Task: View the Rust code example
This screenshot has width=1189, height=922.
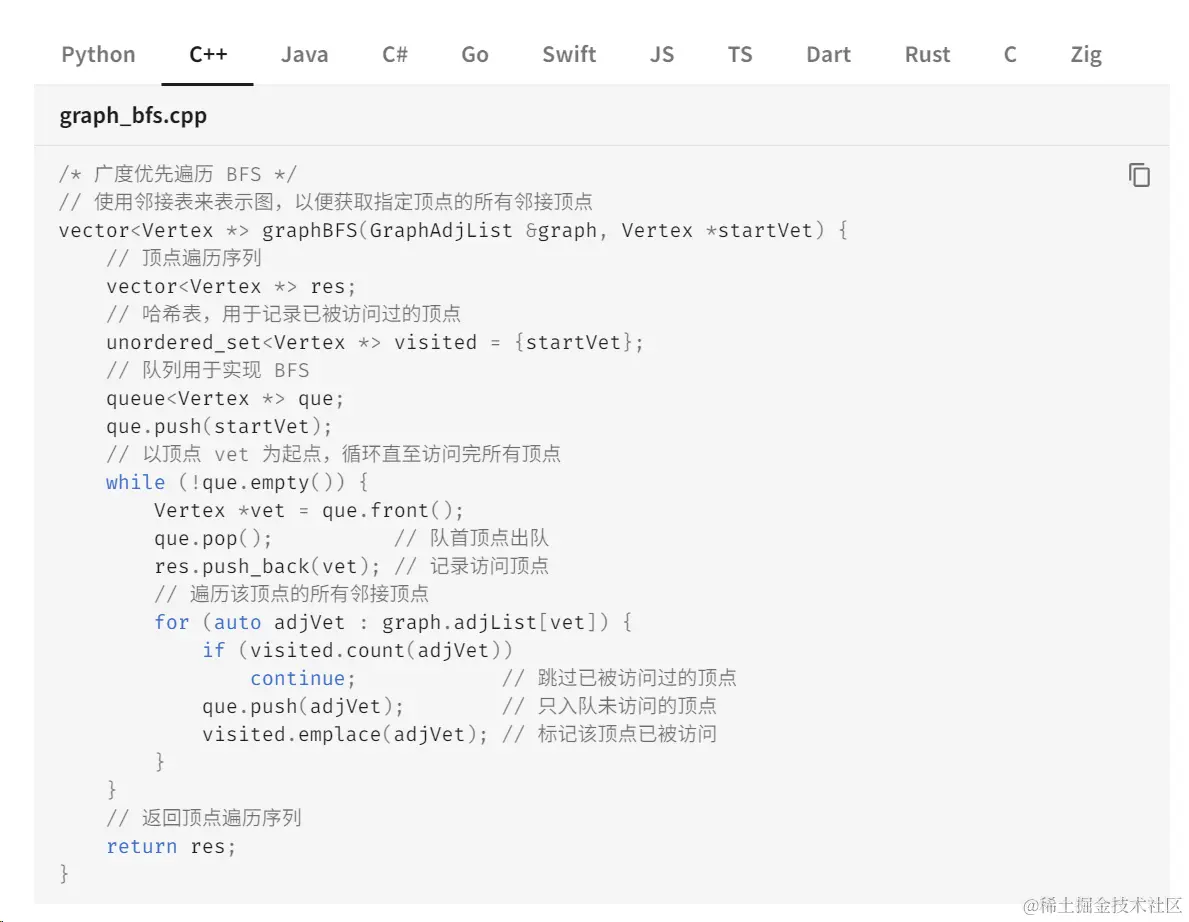Action: coord(926,55)
